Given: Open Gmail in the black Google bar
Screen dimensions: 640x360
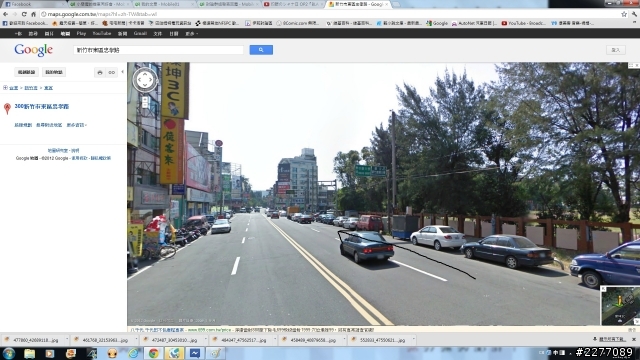Looking at the screenshot, I should coord(140,33).
